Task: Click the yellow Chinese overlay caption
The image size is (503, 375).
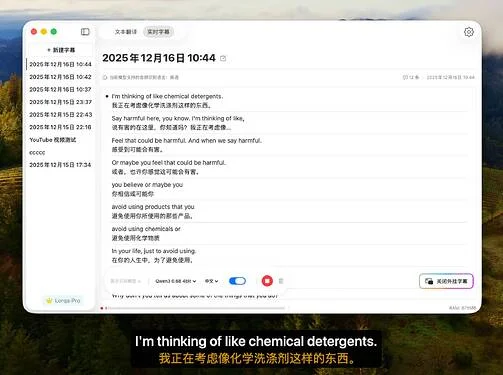Action: [x=257, y=358]
